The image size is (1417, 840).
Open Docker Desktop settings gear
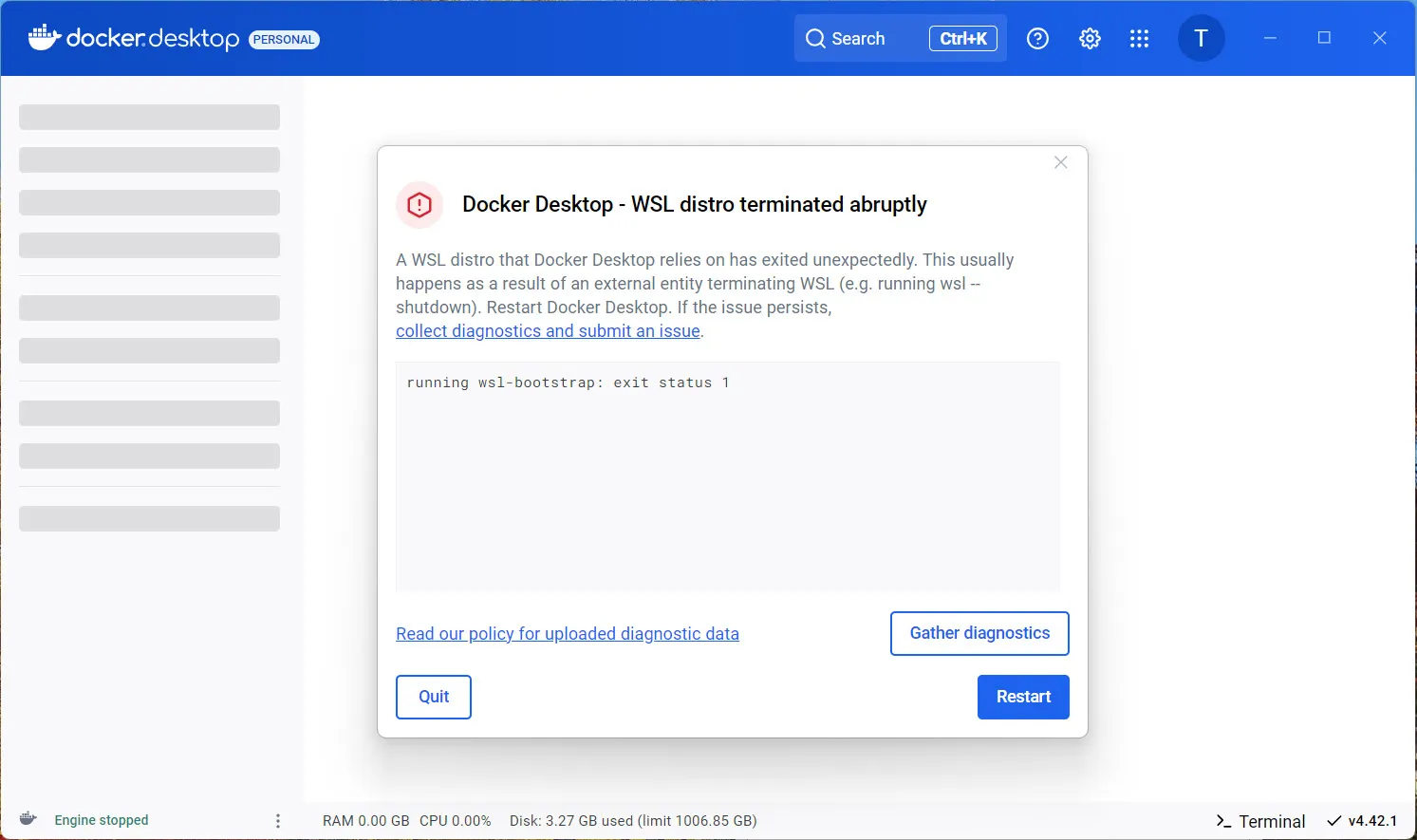pyautogui.click(x=1090, y=39)
